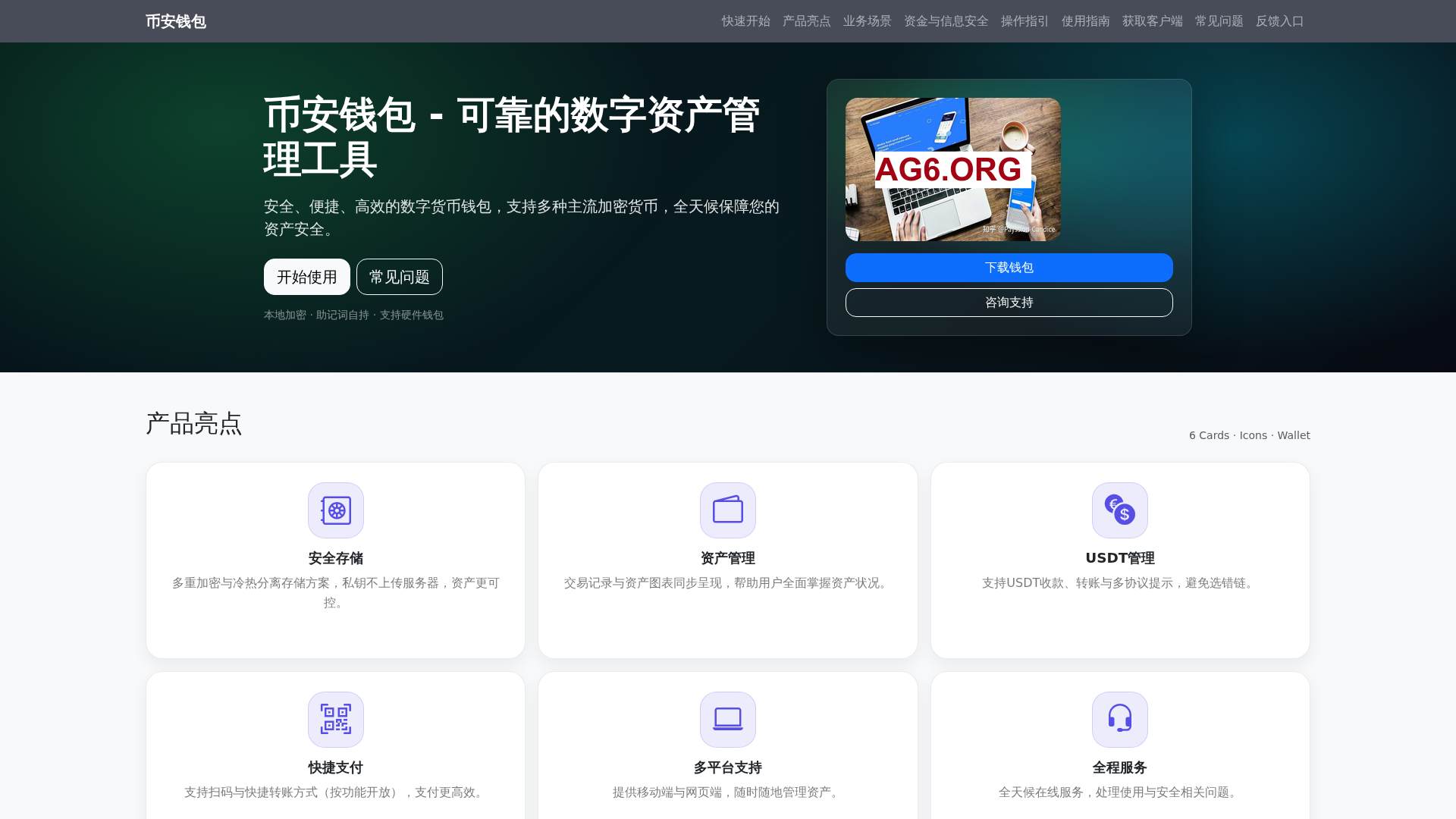This screenshot has height=819, width=1456.
Task: Click the blue 下载钱包 button
Action: [1009, 268]
